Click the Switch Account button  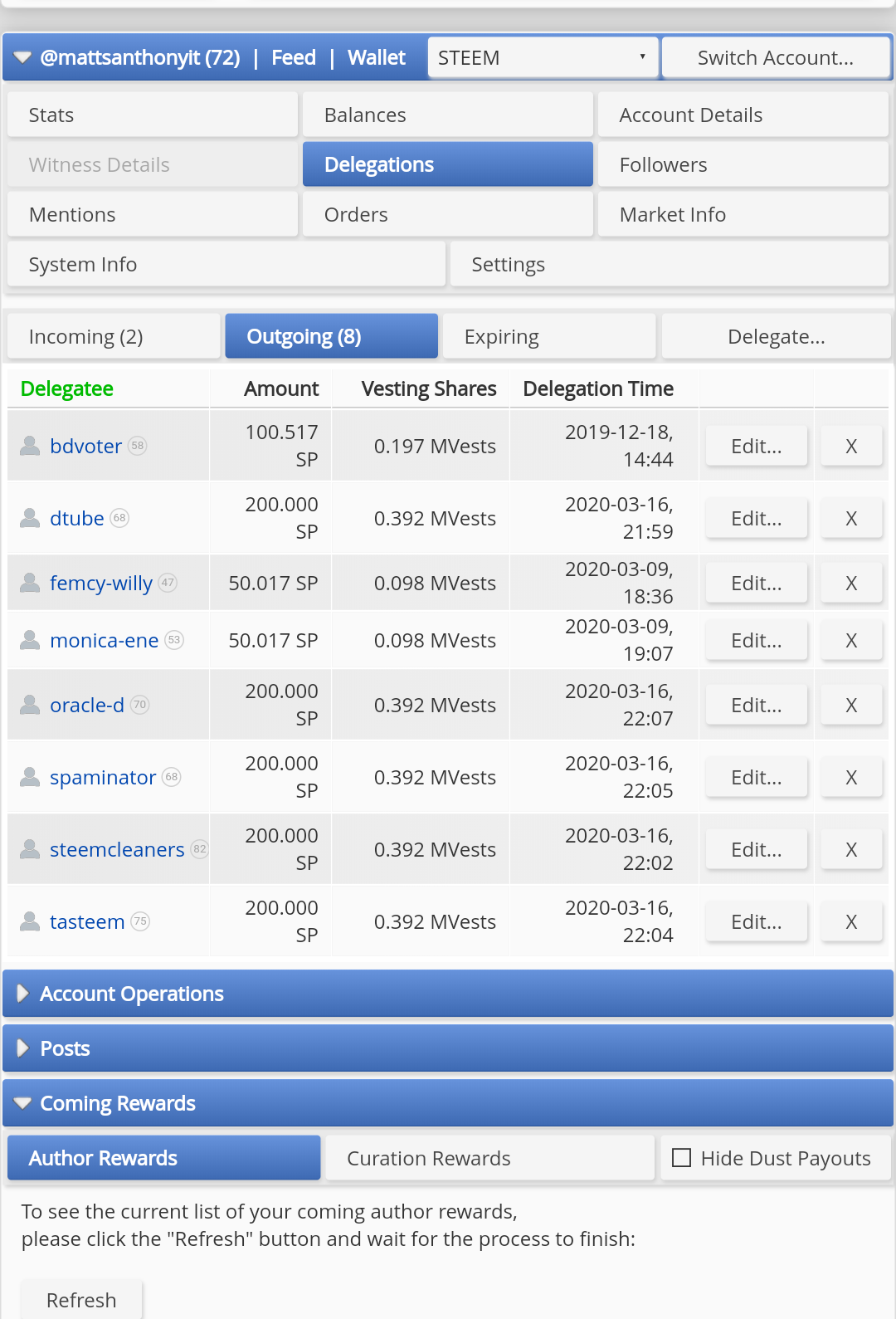click(775, 58)
